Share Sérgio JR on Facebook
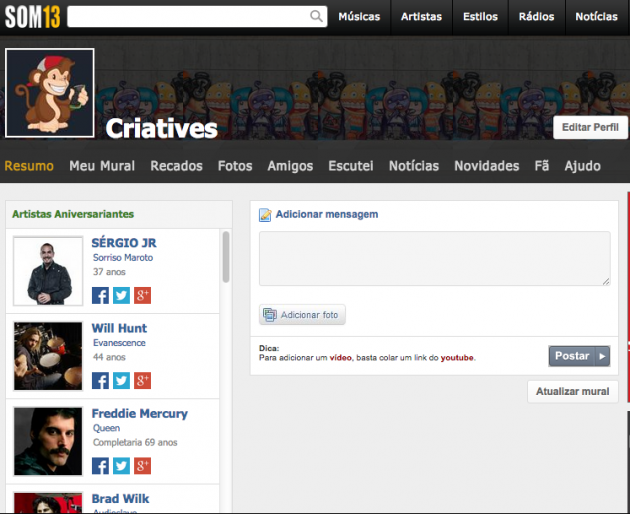The height and width of the screenshot is (514, 630). [100, 295]
